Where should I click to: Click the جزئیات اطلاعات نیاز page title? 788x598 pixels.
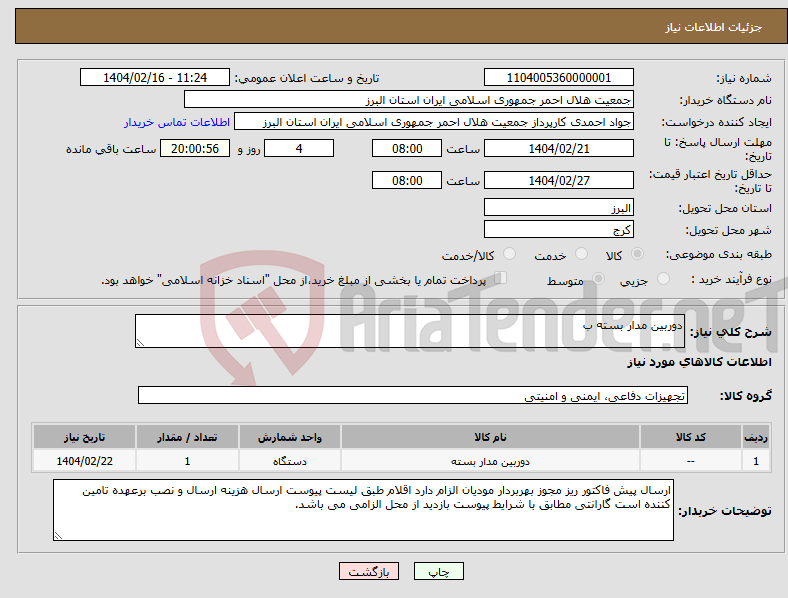tap(714, 27)
